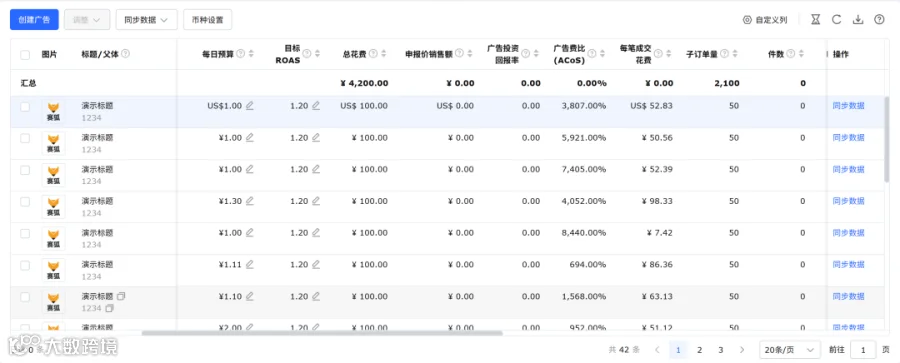
Task: Click 同步数据 link in the US$ 52.83 row
Action: point(848,106)
